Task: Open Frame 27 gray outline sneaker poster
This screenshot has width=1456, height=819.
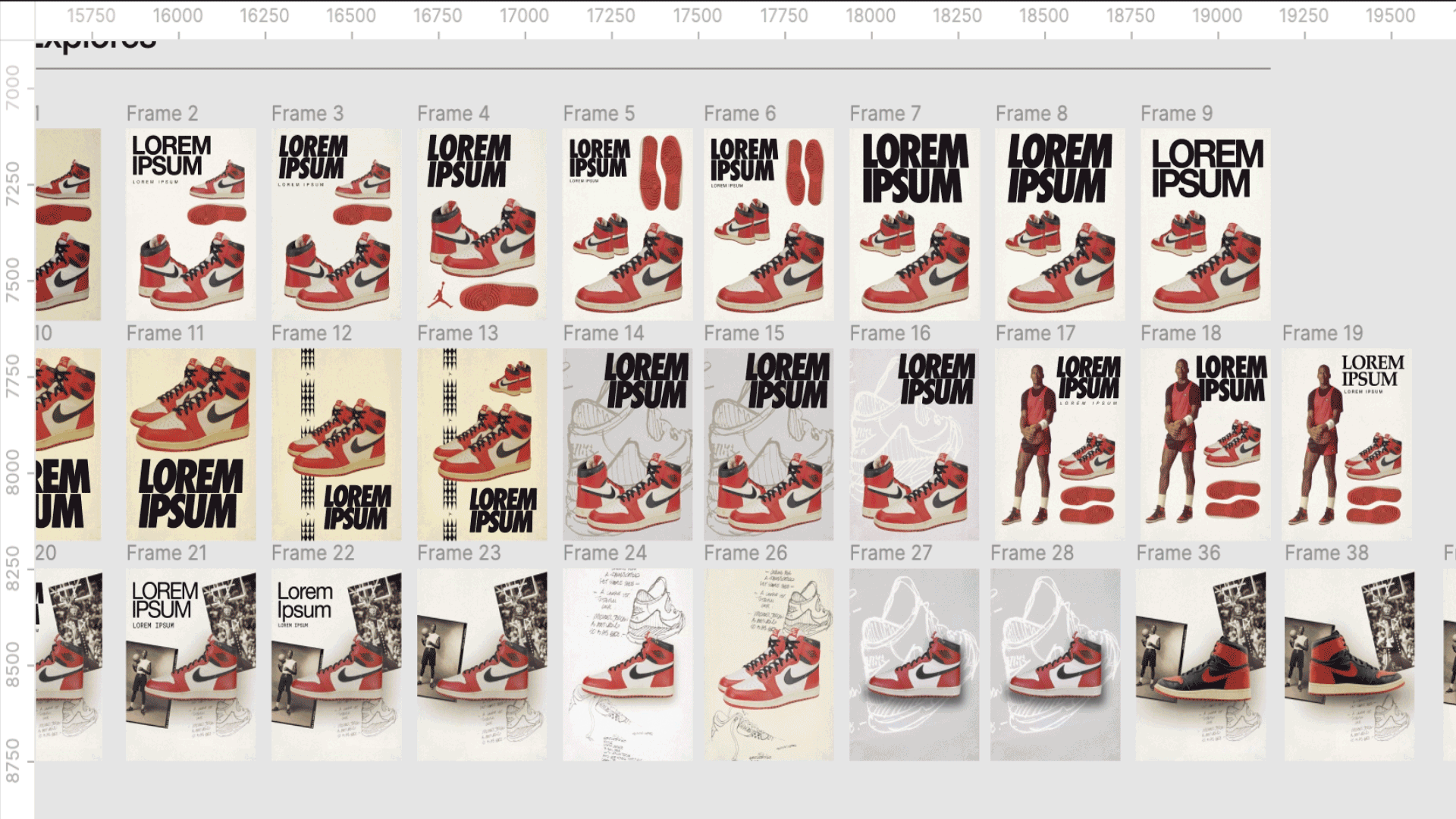Action: coord(914,664)
